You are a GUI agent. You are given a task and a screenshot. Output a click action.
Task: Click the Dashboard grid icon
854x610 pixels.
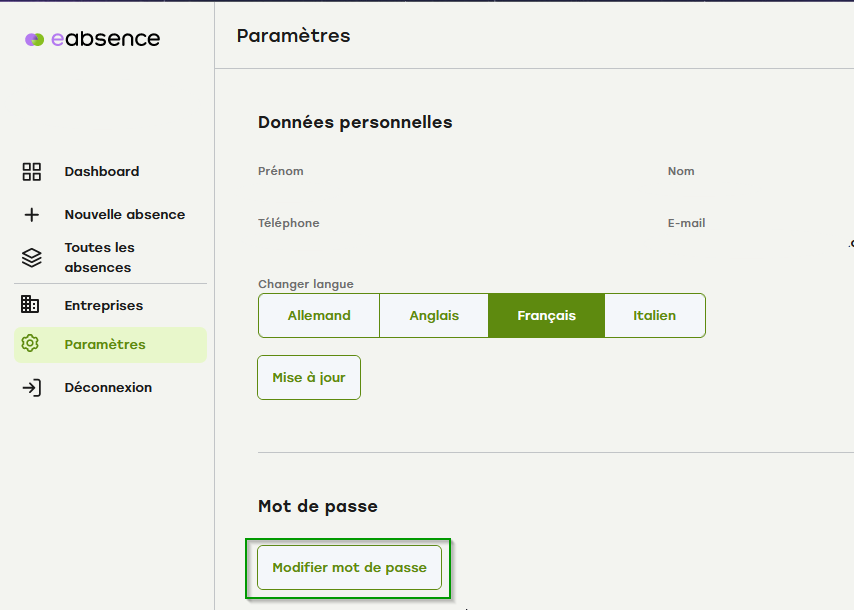32,171
